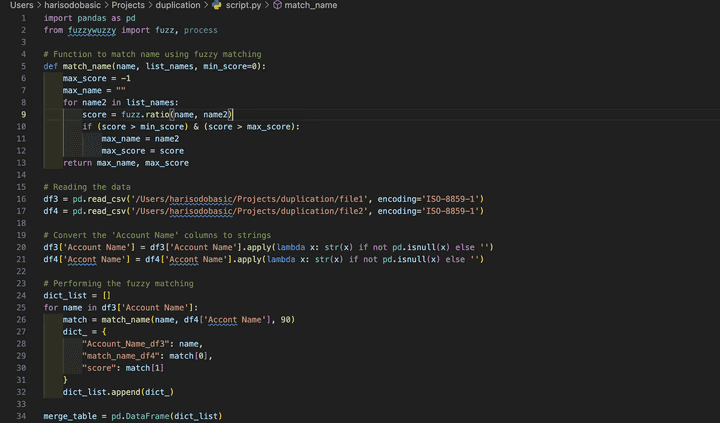Select the match_name symbol breadcrumb
This screenshot has height=423, width=720.
[310, 5]
